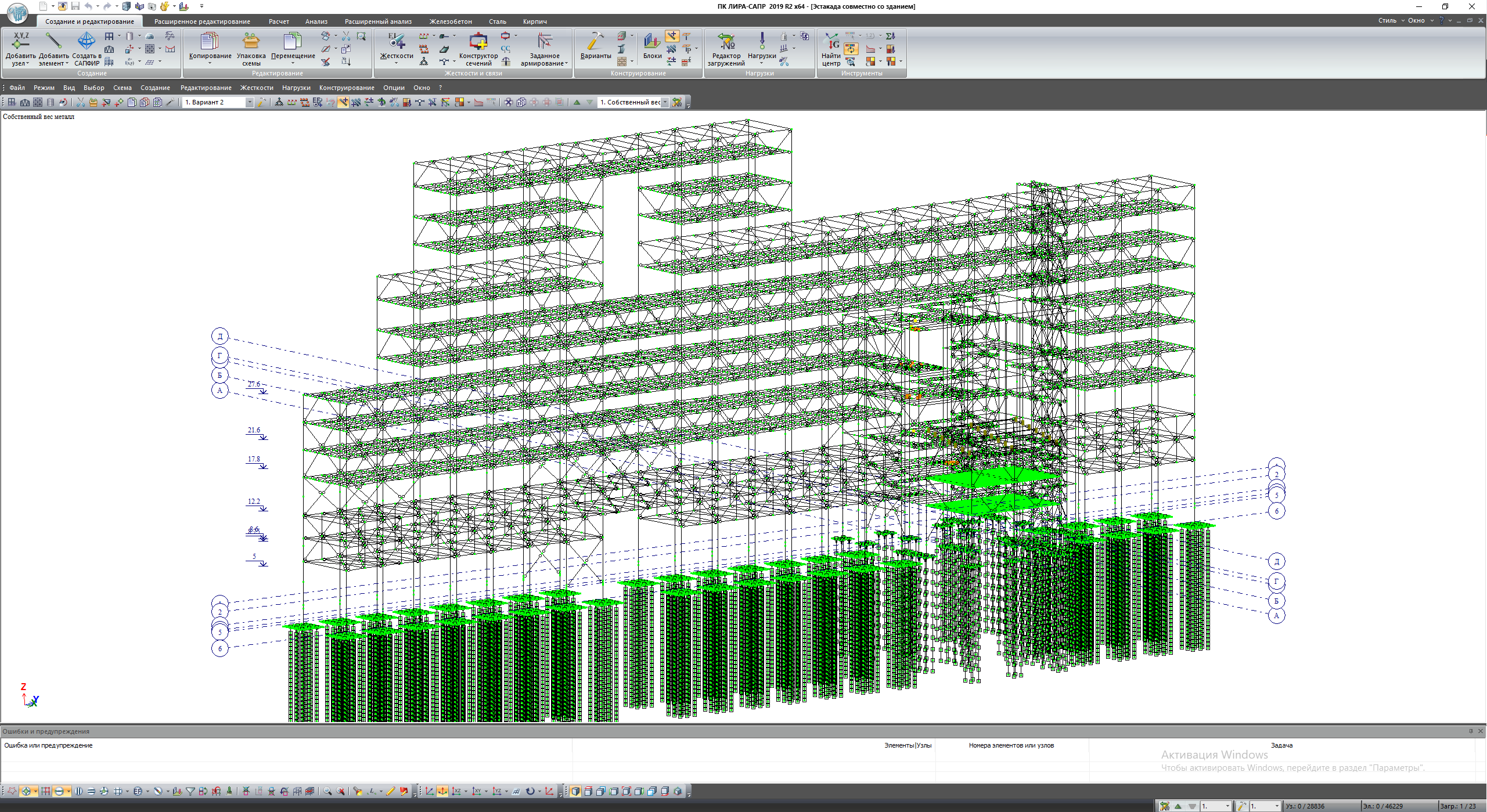Screen dimensions: 1487x812
Task: Click the magnifier zoom icon in bottom toolbar
Action: point(327,792)
